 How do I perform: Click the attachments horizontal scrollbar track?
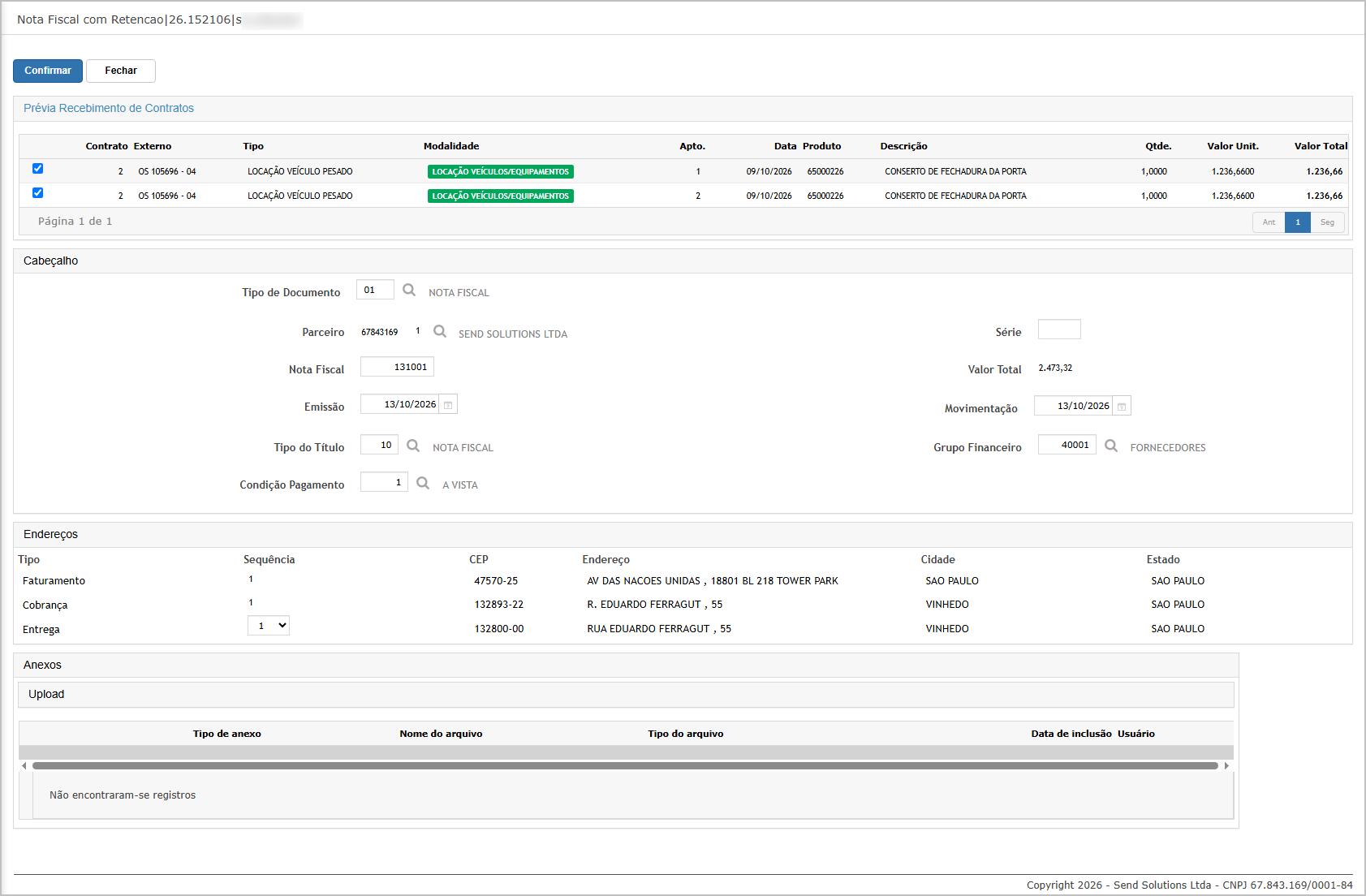625,766
